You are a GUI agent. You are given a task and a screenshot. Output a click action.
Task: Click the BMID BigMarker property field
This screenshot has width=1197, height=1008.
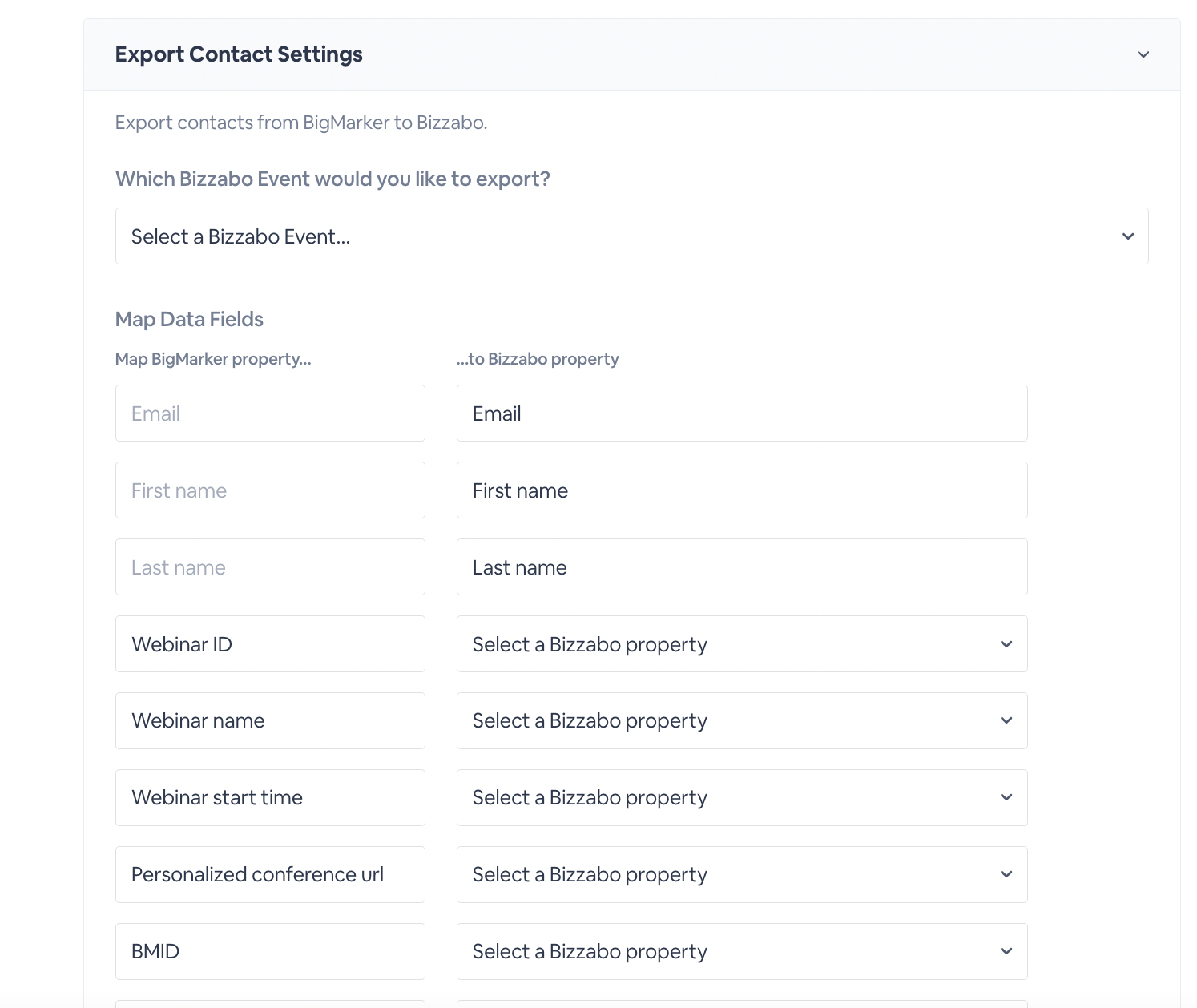270,952
